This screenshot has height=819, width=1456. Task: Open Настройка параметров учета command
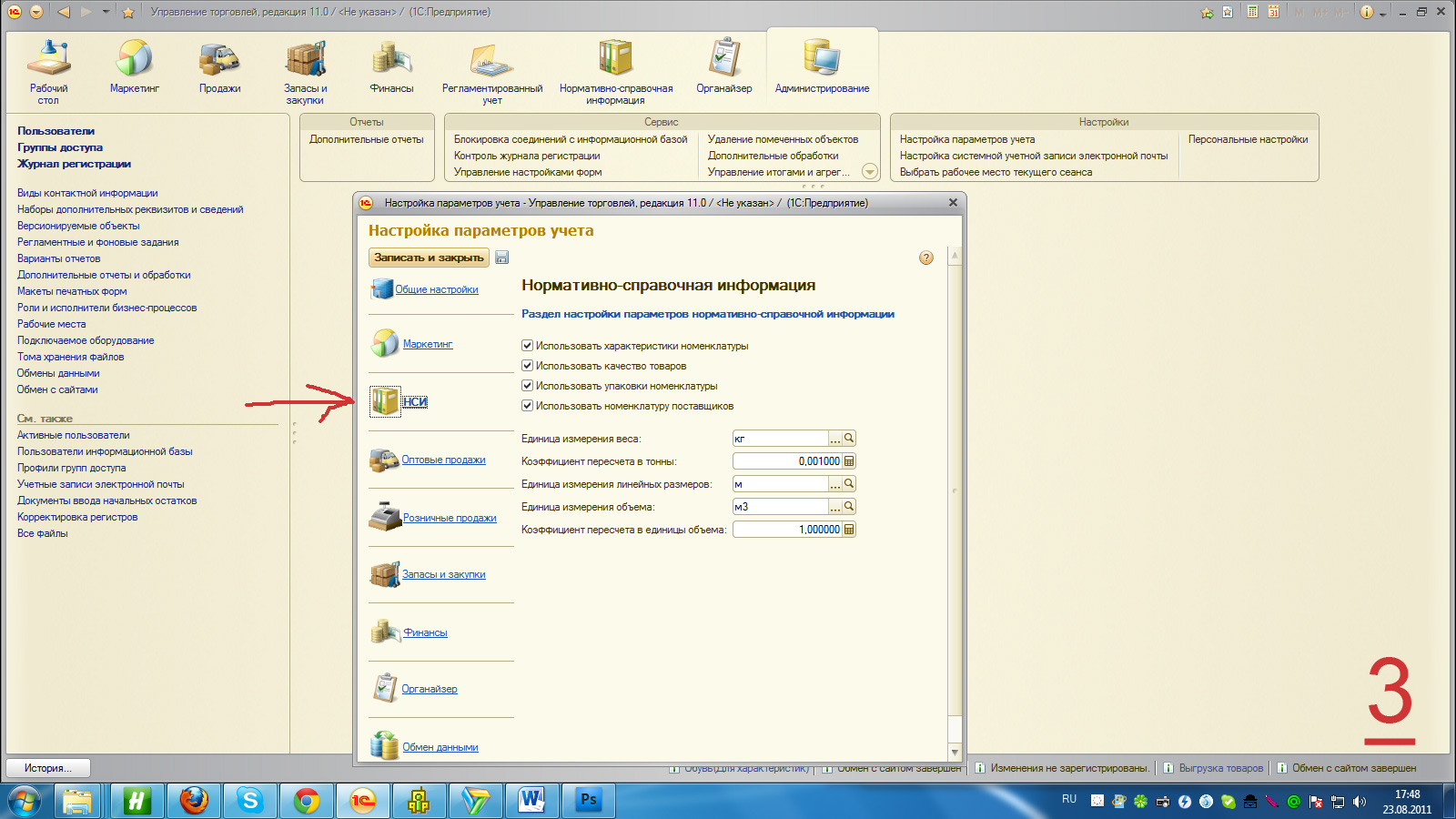[967, 139]
